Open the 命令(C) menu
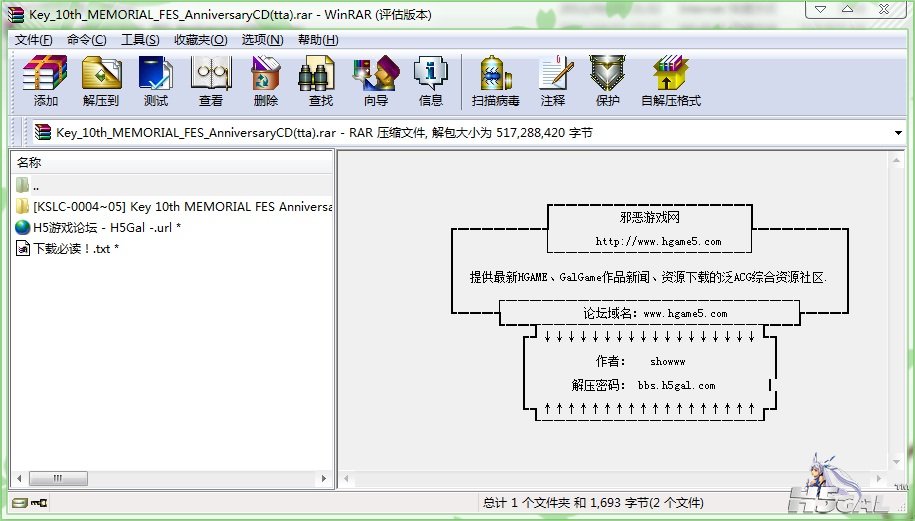 click(86, 40)
